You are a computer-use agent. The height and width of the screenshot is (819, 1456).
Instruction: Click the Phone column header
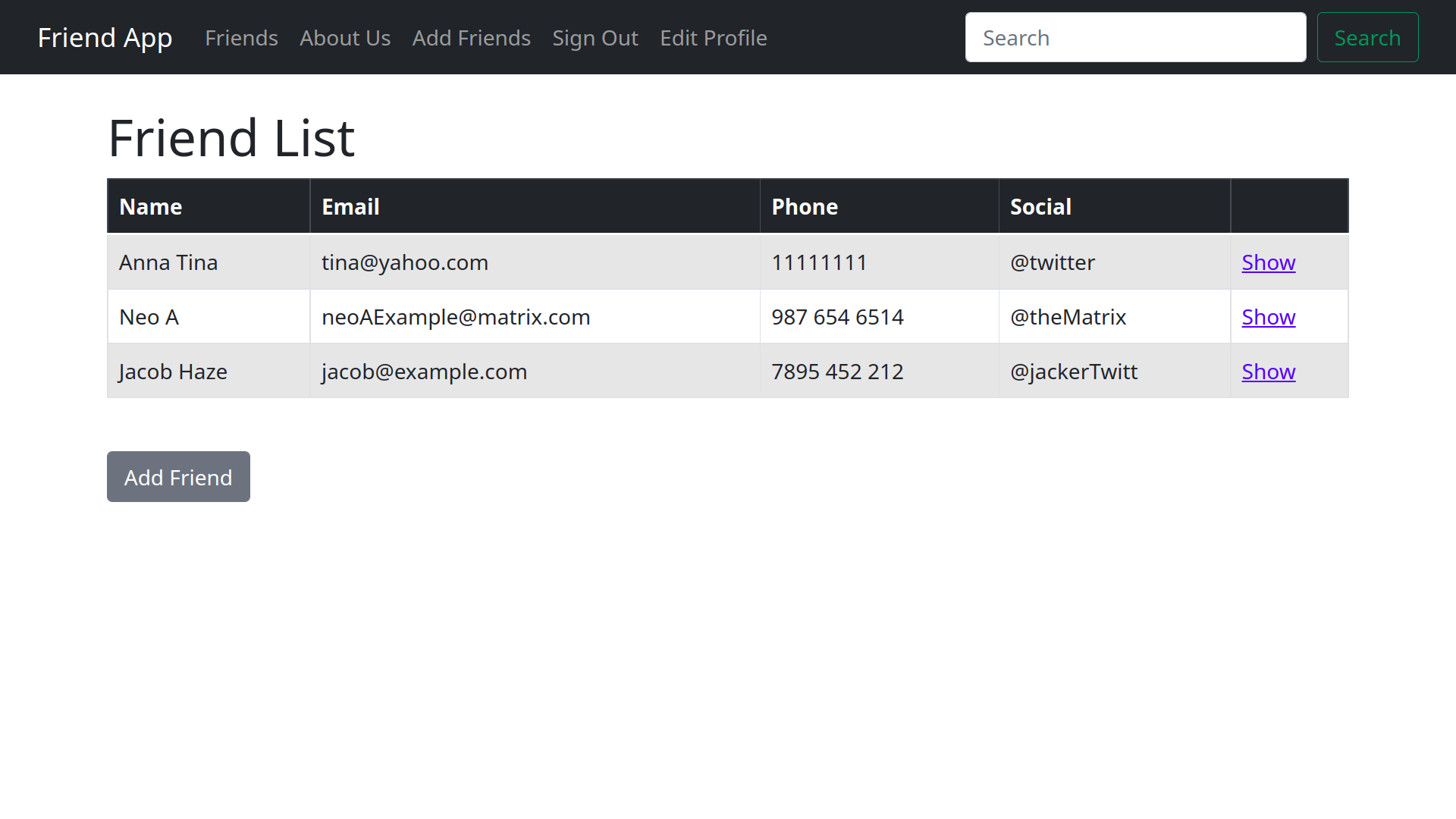click(804, 207)
